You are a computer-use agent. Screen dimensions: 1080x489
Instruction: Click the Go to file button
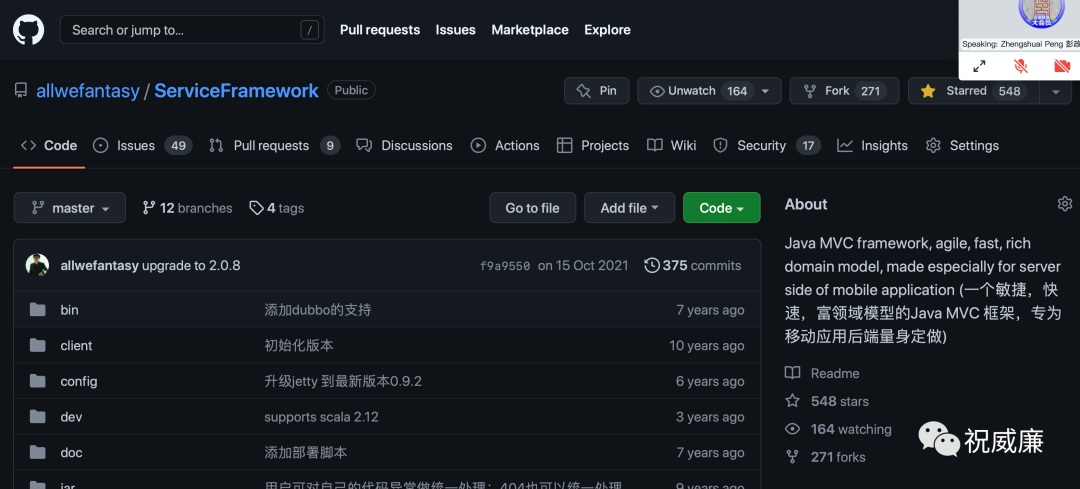pyautogui.click(x=532, y=208)
